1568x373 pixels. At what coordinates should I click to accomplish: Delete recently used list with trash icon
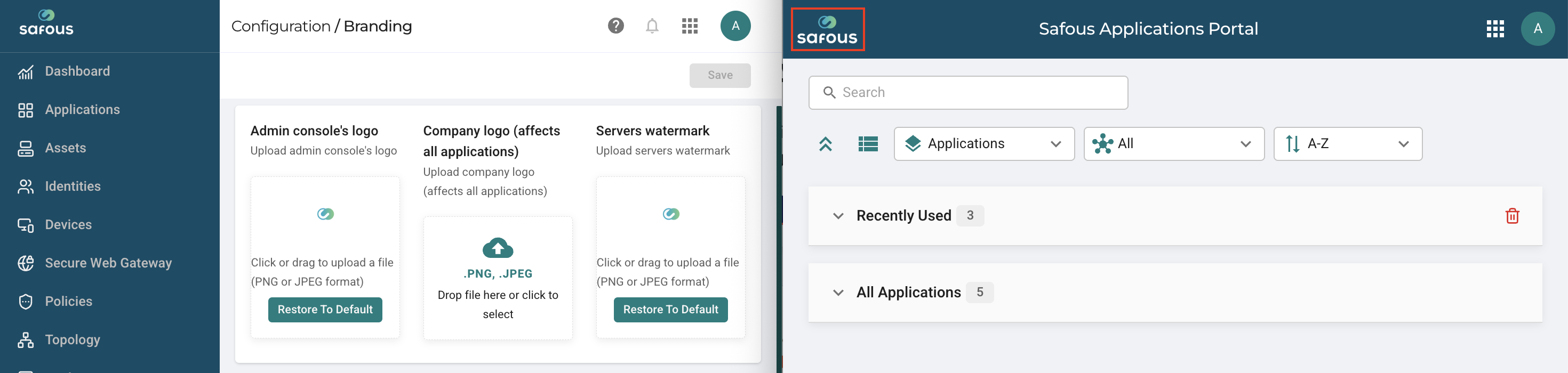(x=1512, y=216)
